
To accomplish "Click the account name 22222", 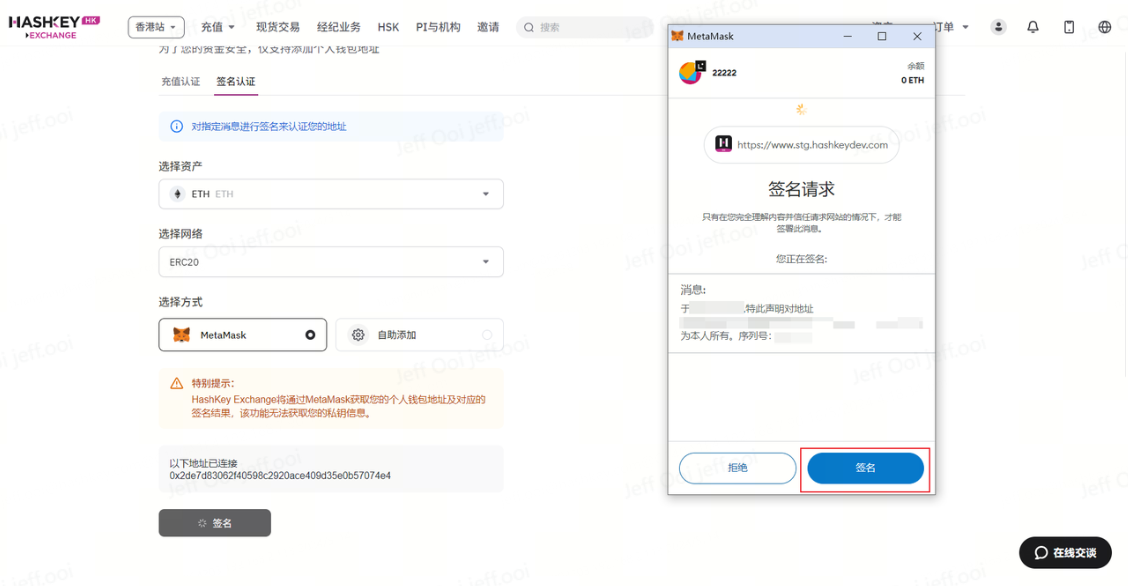I will (724, 73).
